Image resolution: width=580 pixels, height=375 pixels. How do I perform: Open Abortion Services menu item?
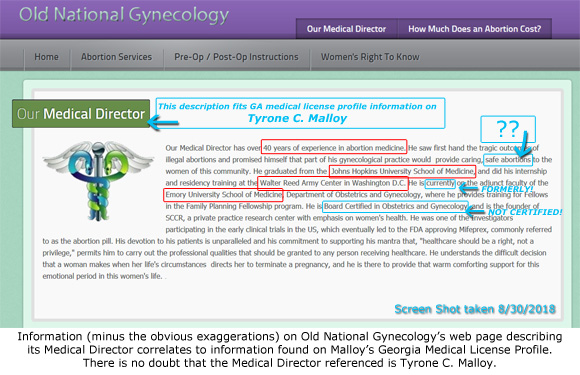[117, 57]
